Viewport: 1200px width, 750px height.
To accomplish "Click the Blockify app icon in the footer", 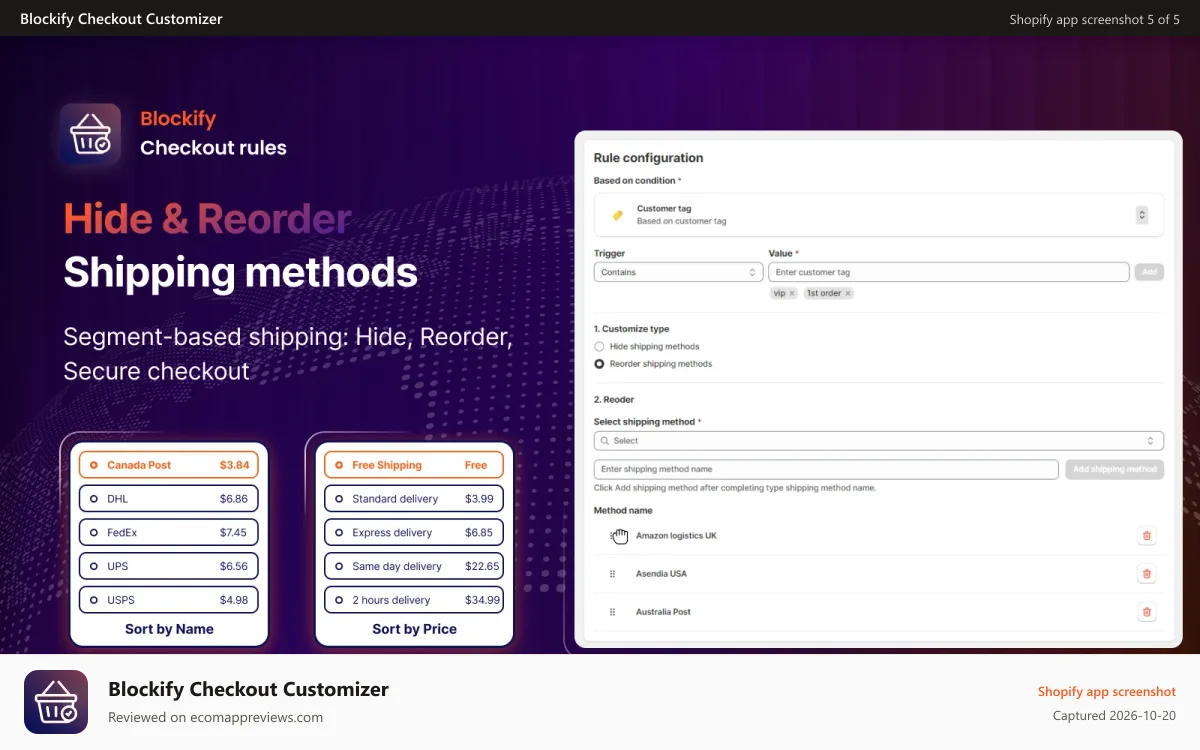I will pyautogui.click(x=56, y=702).
